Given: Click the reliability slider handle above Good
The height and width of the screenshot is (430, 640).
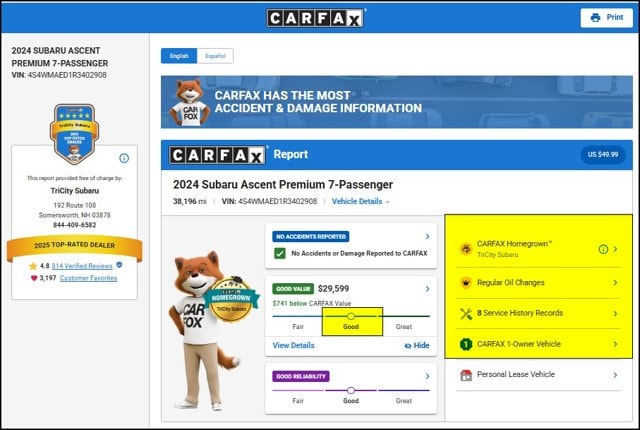Looking at the screenshot, I should tap(351, 390).
